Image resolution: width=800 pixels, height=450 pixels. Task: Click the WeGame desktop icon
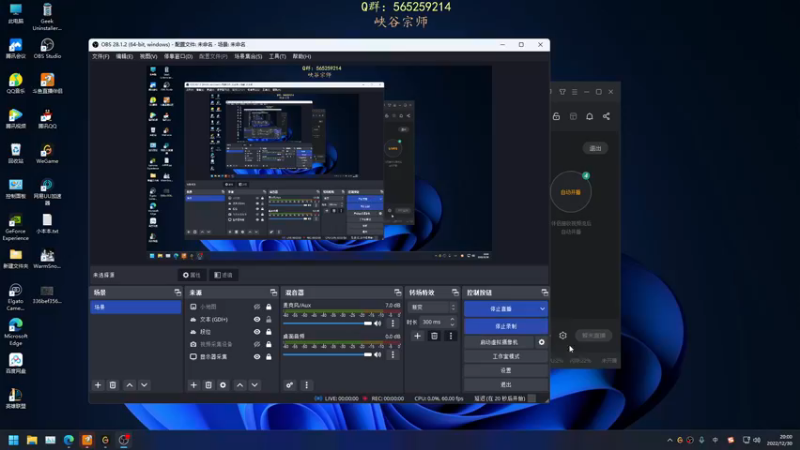[47, 154]
